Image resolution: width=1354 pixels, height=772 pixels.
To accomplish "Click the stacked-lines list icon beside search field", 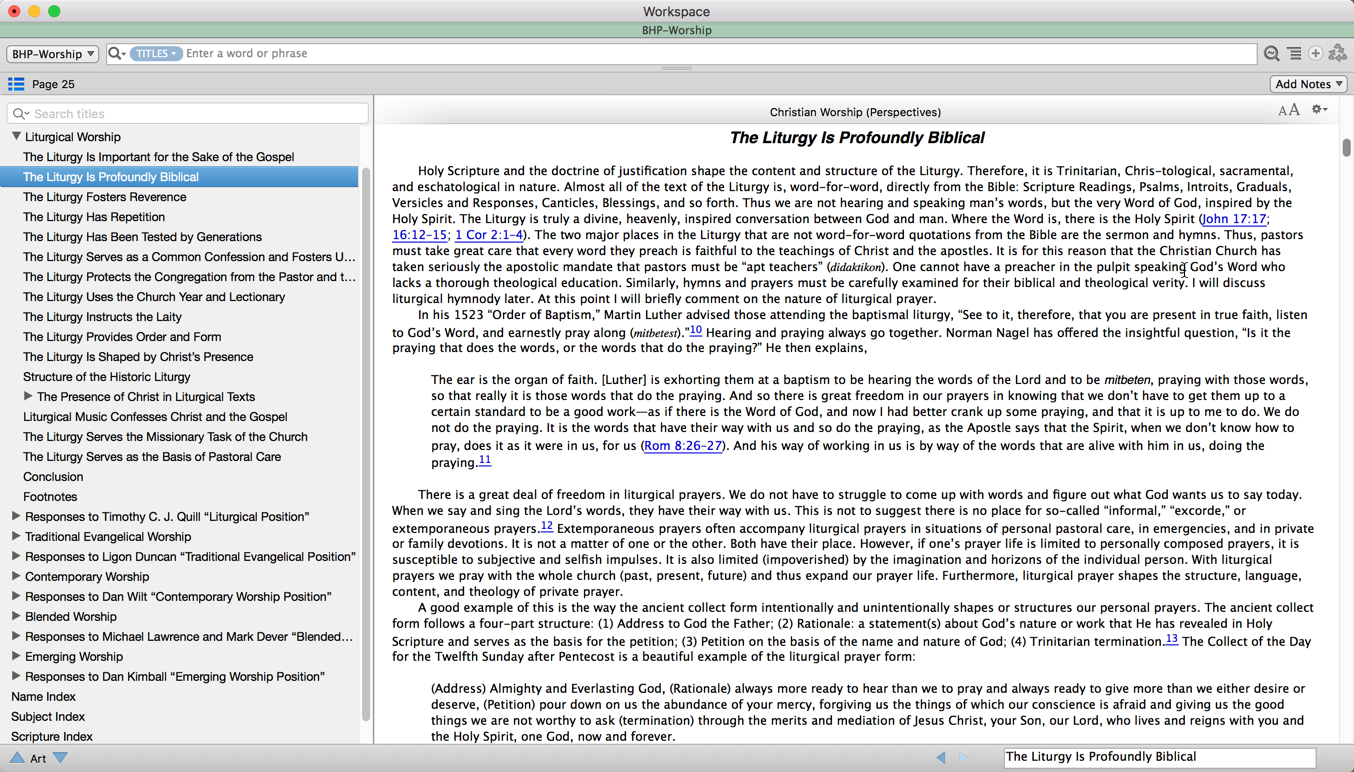I will pyautogui.click(x=1294, y=54).
